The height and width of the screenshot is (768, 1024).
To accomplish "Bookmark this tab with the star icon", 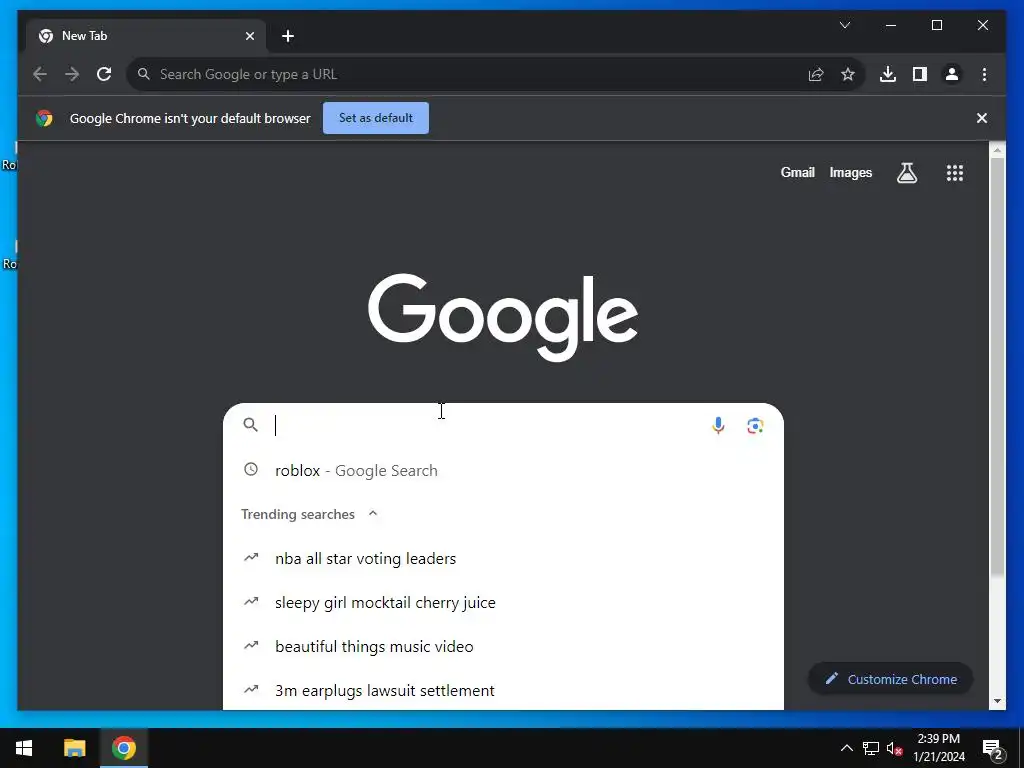I will pyautogui.click(x=848, y=74).
